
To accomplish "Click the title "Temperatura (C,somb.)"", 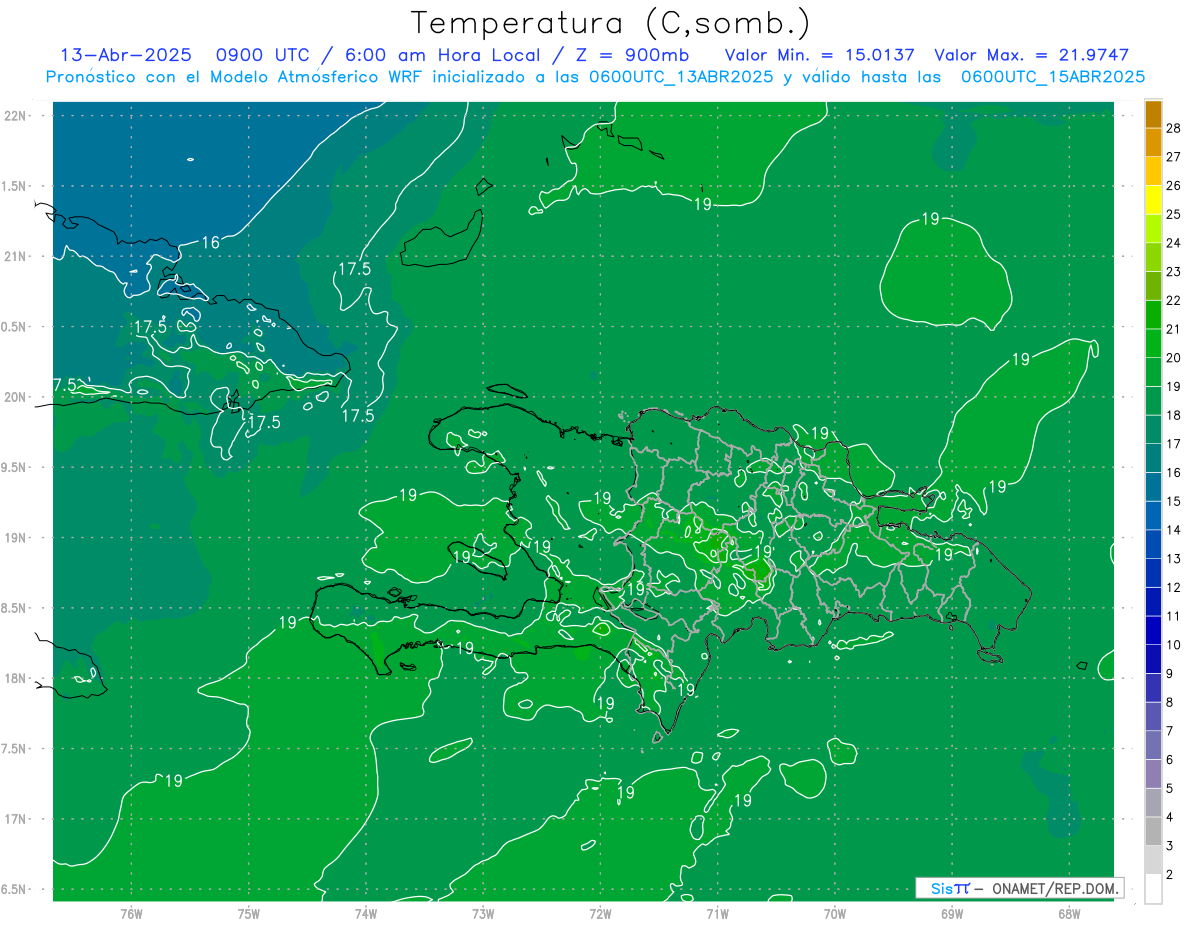I will click(610, 23).
